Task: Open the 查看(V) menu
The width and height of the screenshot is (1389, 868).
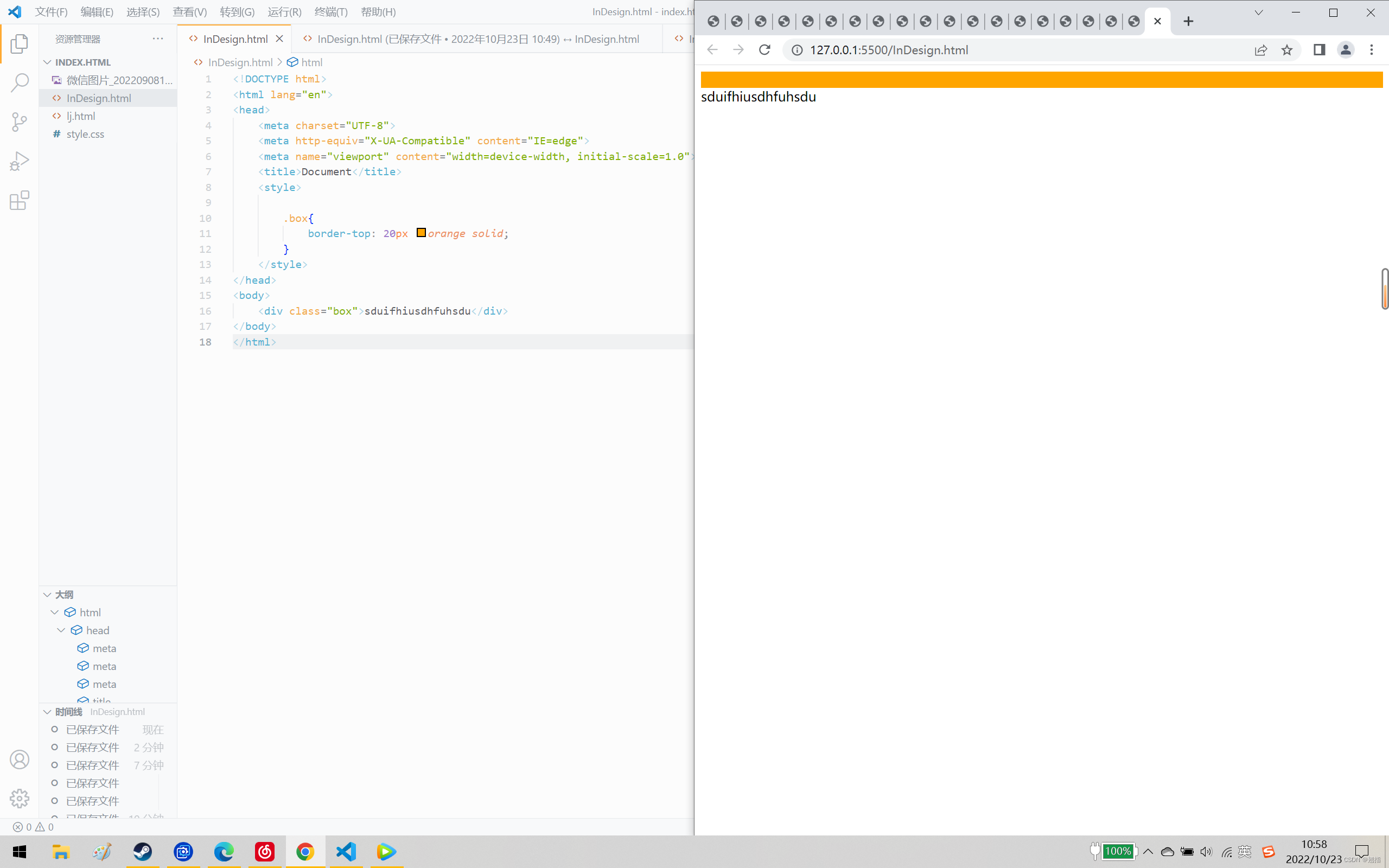Action: tap(189, 11)
